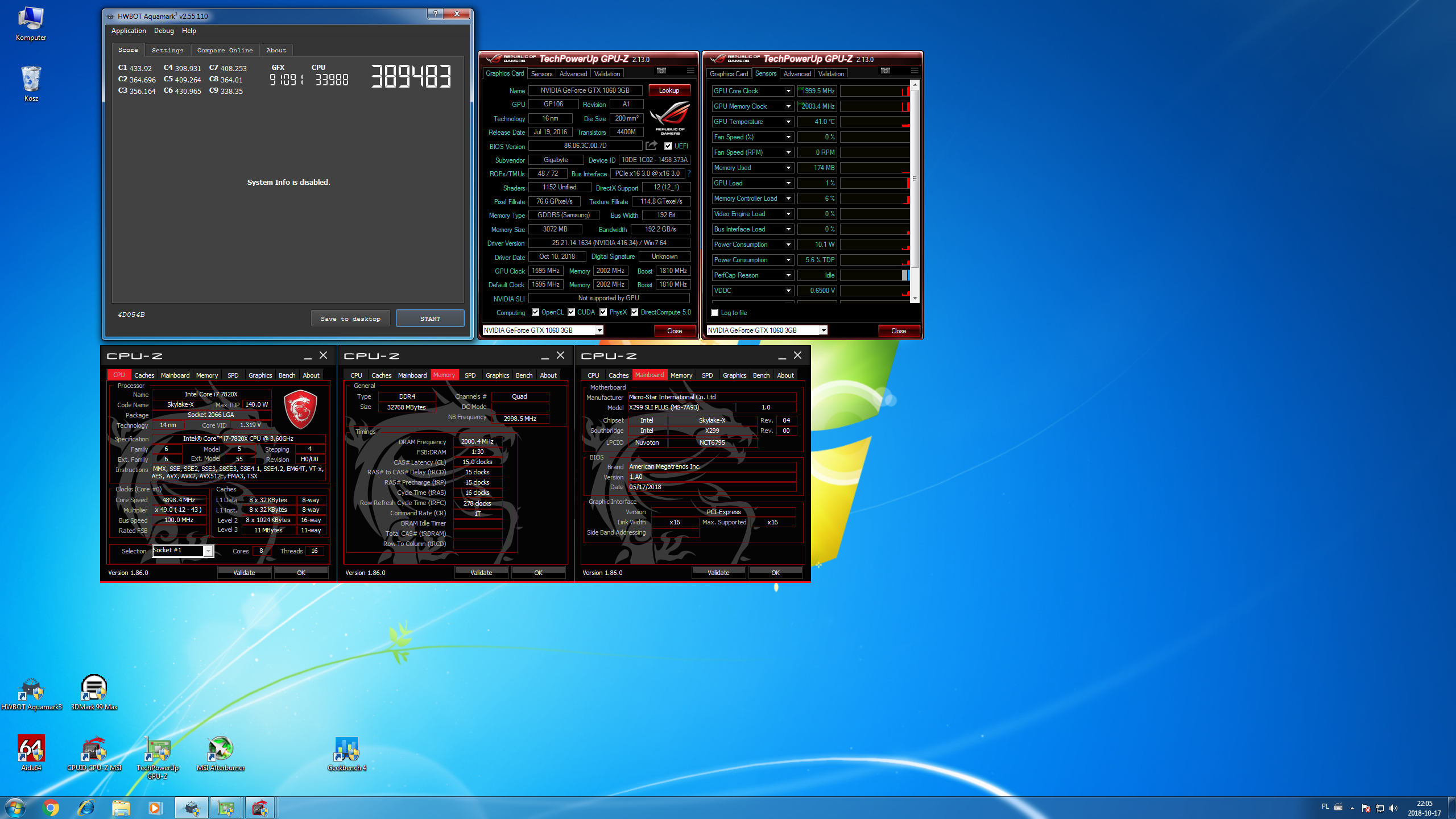Open GPU Memory Clock sensor dropdown
This screenshot has height=819, width=1456.
point(788,106)
